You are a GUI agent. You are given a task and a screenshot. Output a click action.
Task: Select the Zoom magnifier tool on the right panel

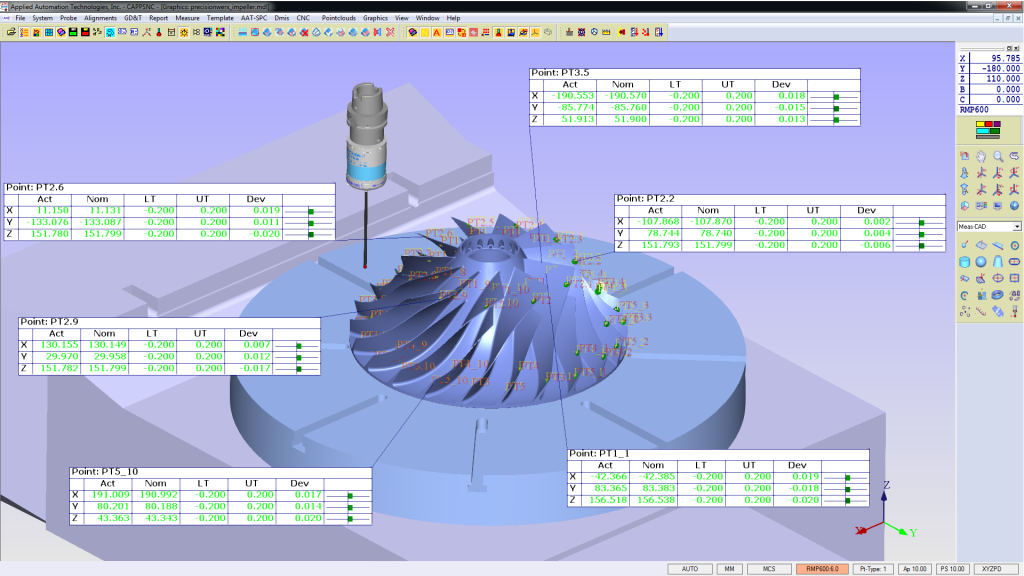[996, 154]
